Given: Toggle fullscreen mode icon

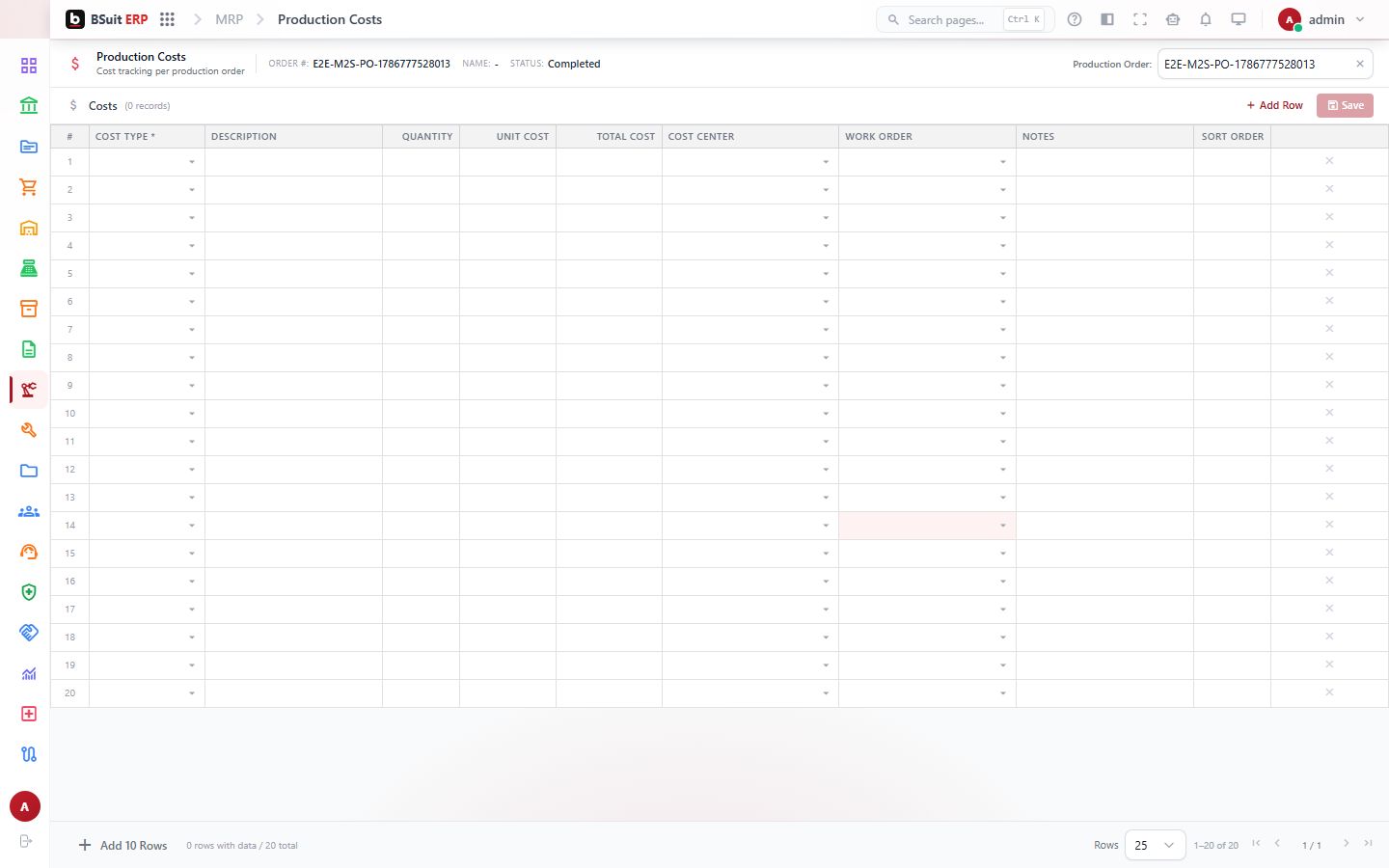Looking at the screenshot, I should (x=1140, y=19).
